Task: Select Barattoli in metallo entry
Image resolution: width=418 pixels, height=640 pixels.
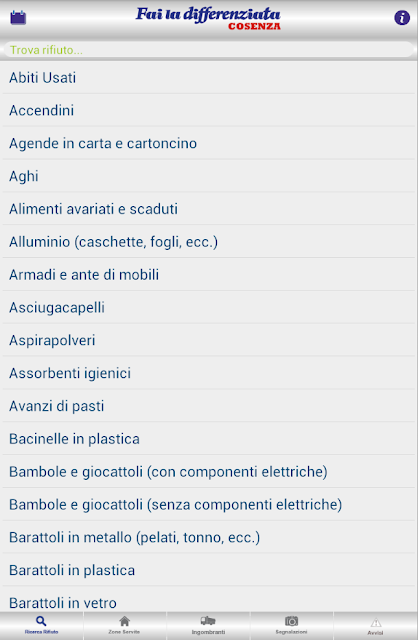Action: 209,537
